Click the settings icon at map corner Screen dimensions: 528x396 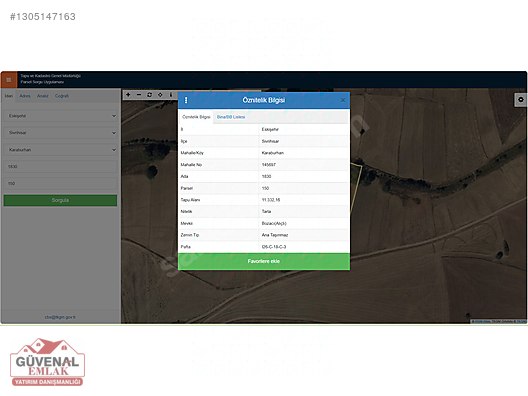coord(521,100)
